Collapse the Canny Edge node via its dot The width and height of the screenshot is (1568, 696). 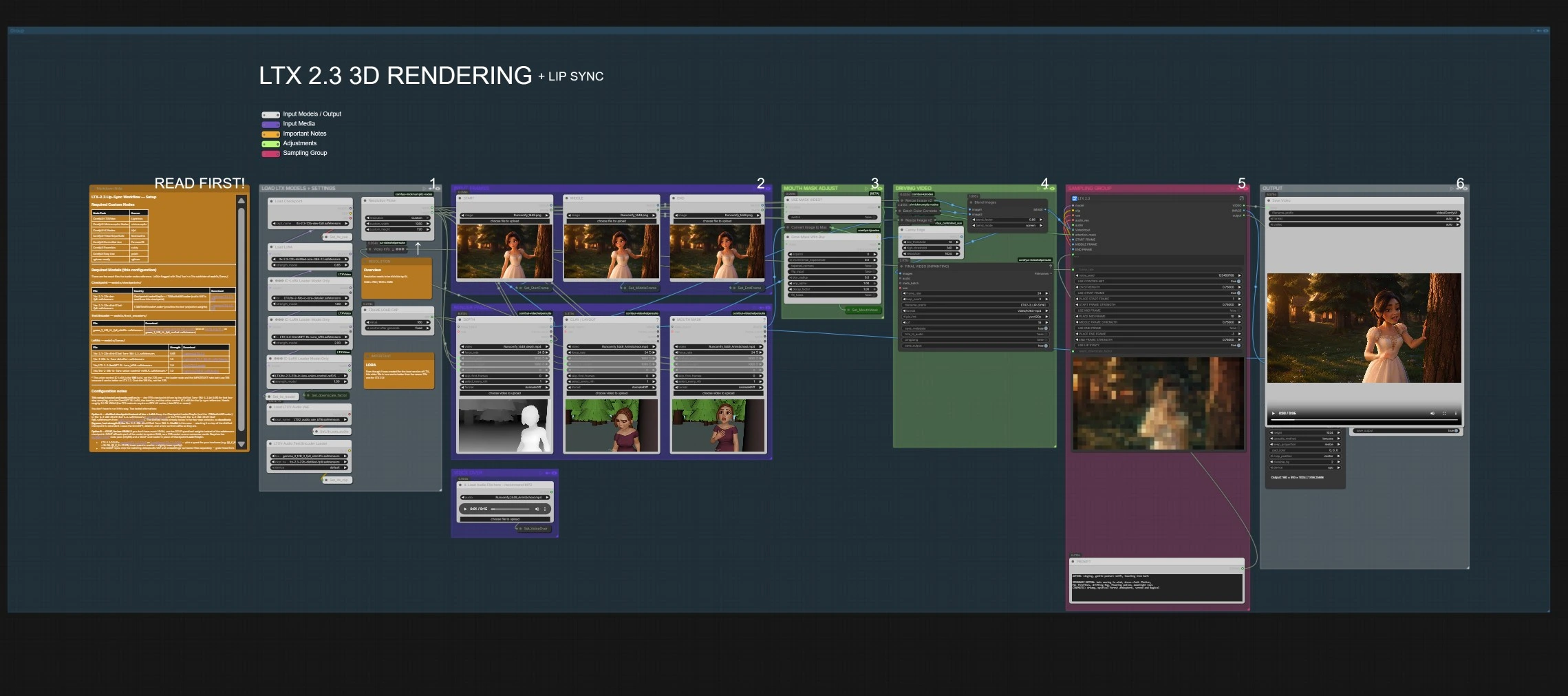[902, 230]
